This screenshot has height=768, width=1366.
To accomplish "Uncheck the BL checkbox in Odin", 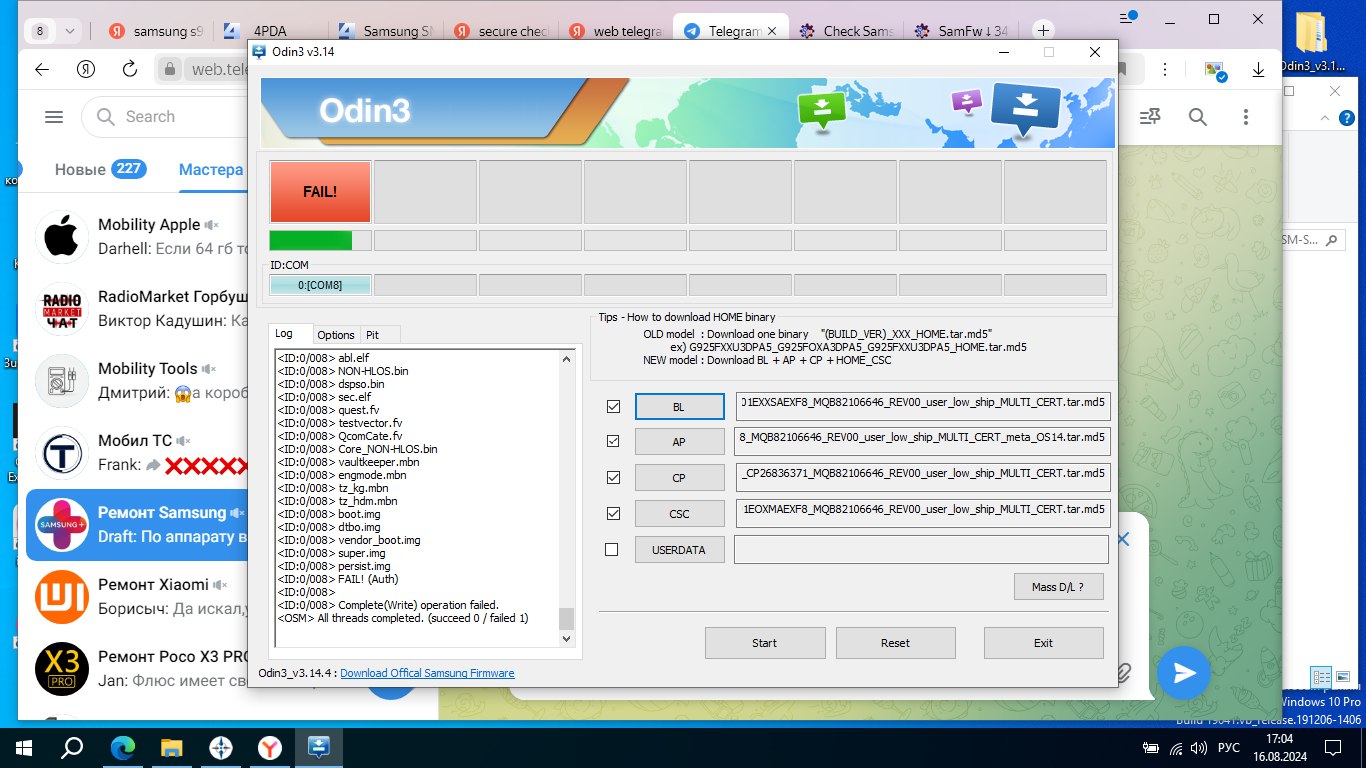I will [x=613, y=406].
